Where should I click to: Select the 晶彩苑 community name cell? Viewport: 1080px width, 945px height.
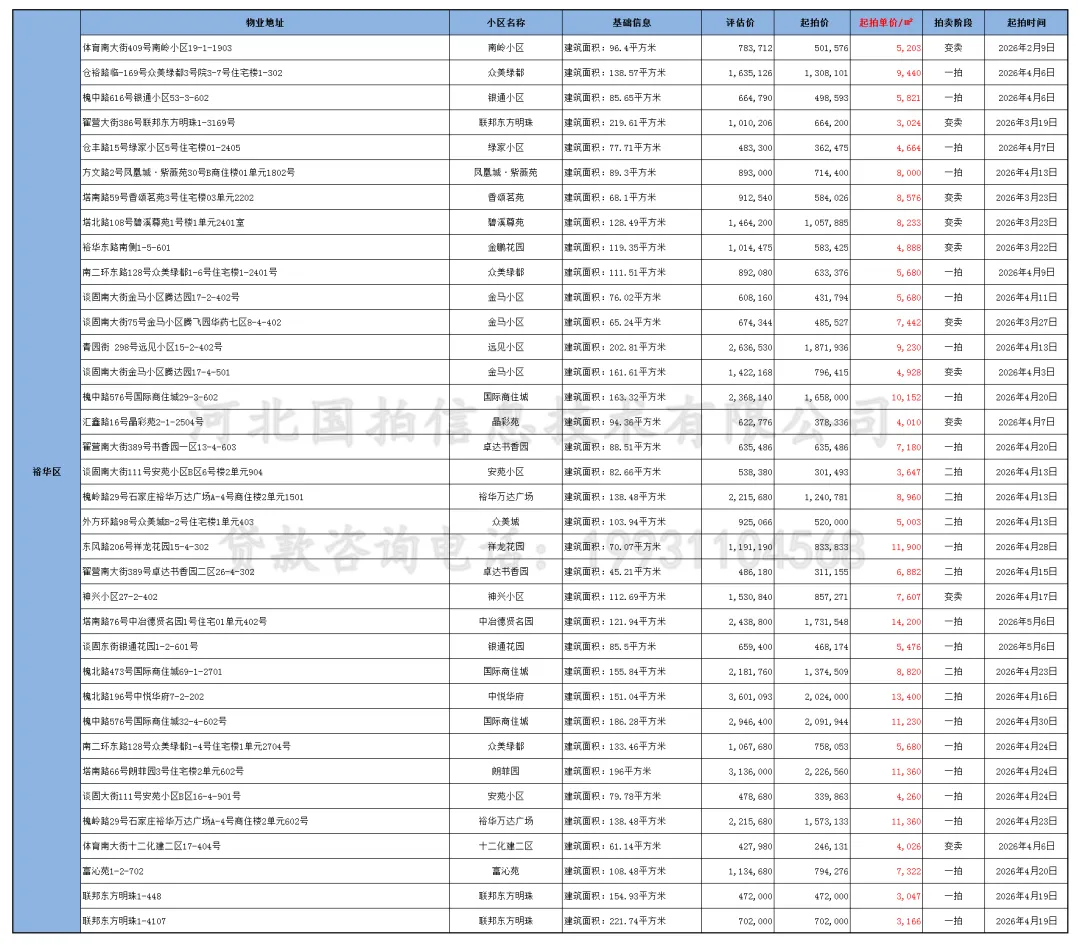(506, 422)
